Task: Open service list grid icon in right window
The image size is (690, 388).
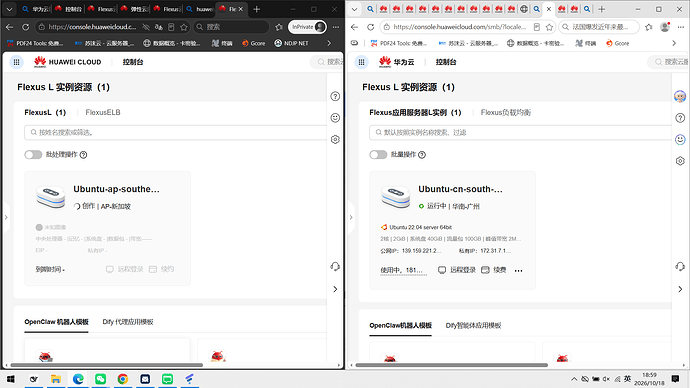Action: coord(361,62)
